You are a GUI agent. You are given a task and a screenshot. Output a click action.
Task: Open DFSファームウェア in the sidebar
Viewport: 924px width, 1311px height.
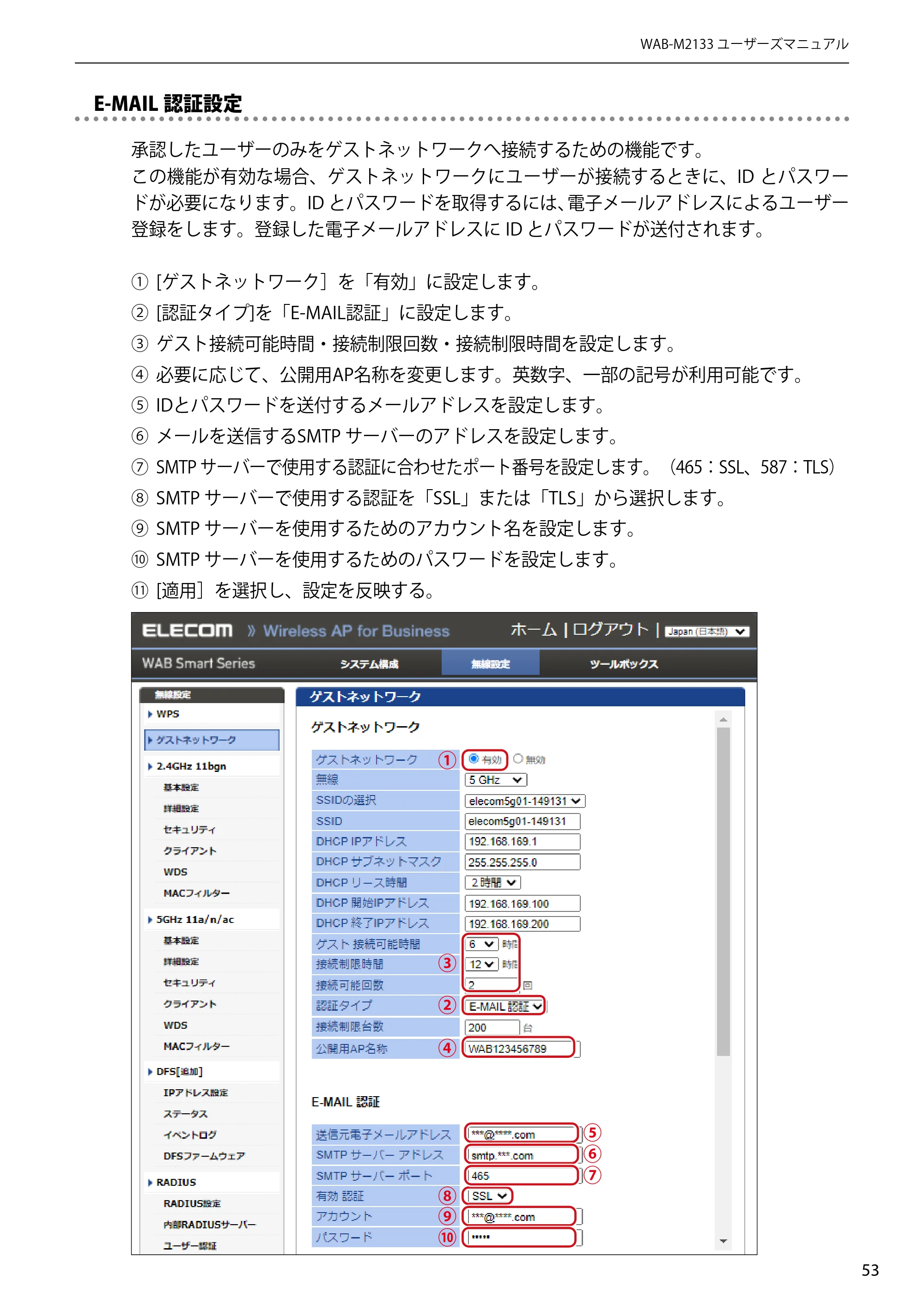pos(204,1156)
